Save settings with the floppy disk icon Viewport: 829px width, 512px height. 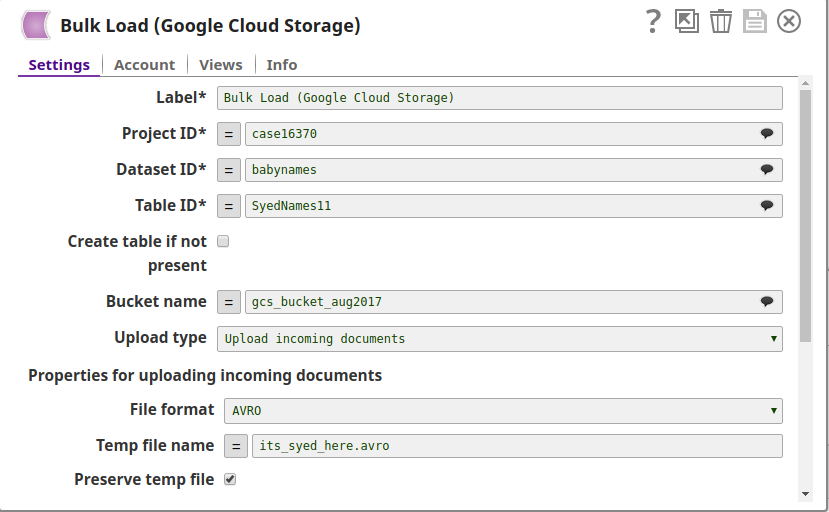(x=754, y=22)
